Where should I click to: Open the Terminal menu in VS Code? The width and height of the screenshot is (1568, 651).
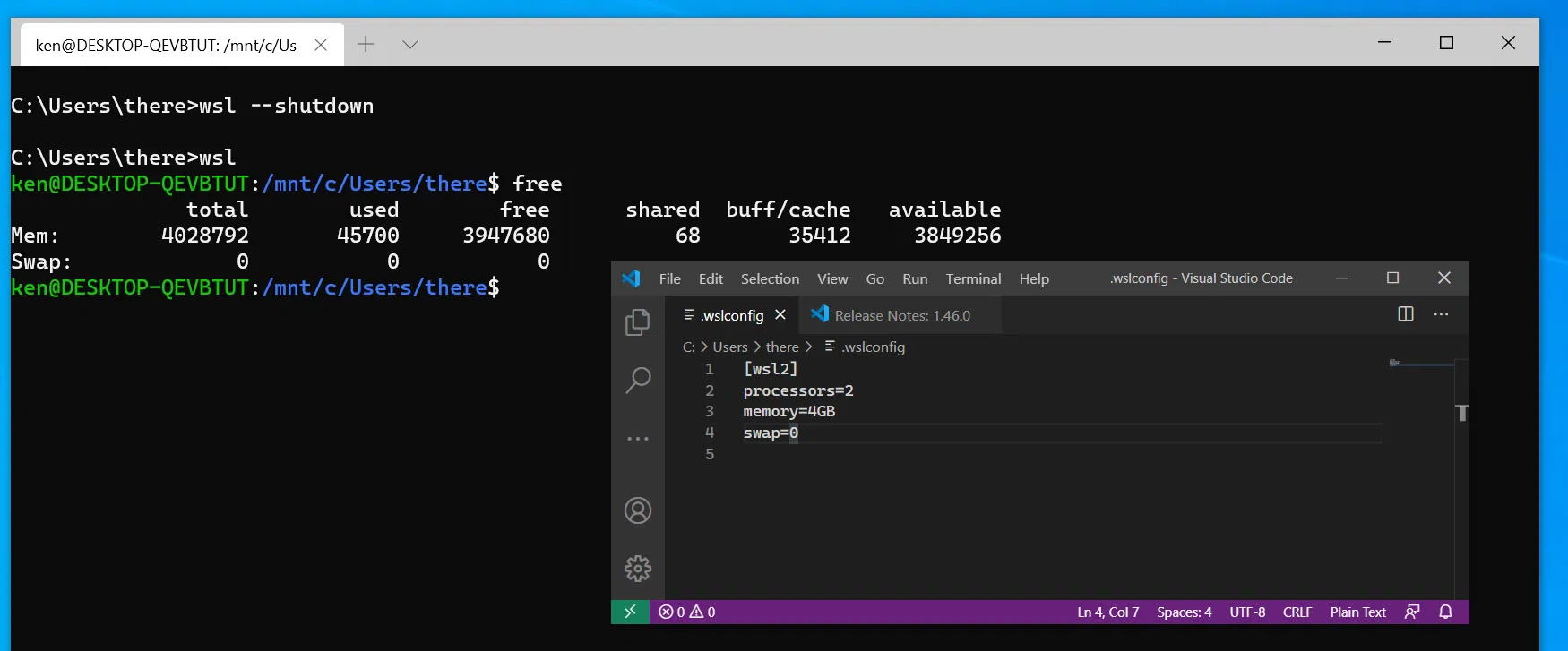pos(973,278)
